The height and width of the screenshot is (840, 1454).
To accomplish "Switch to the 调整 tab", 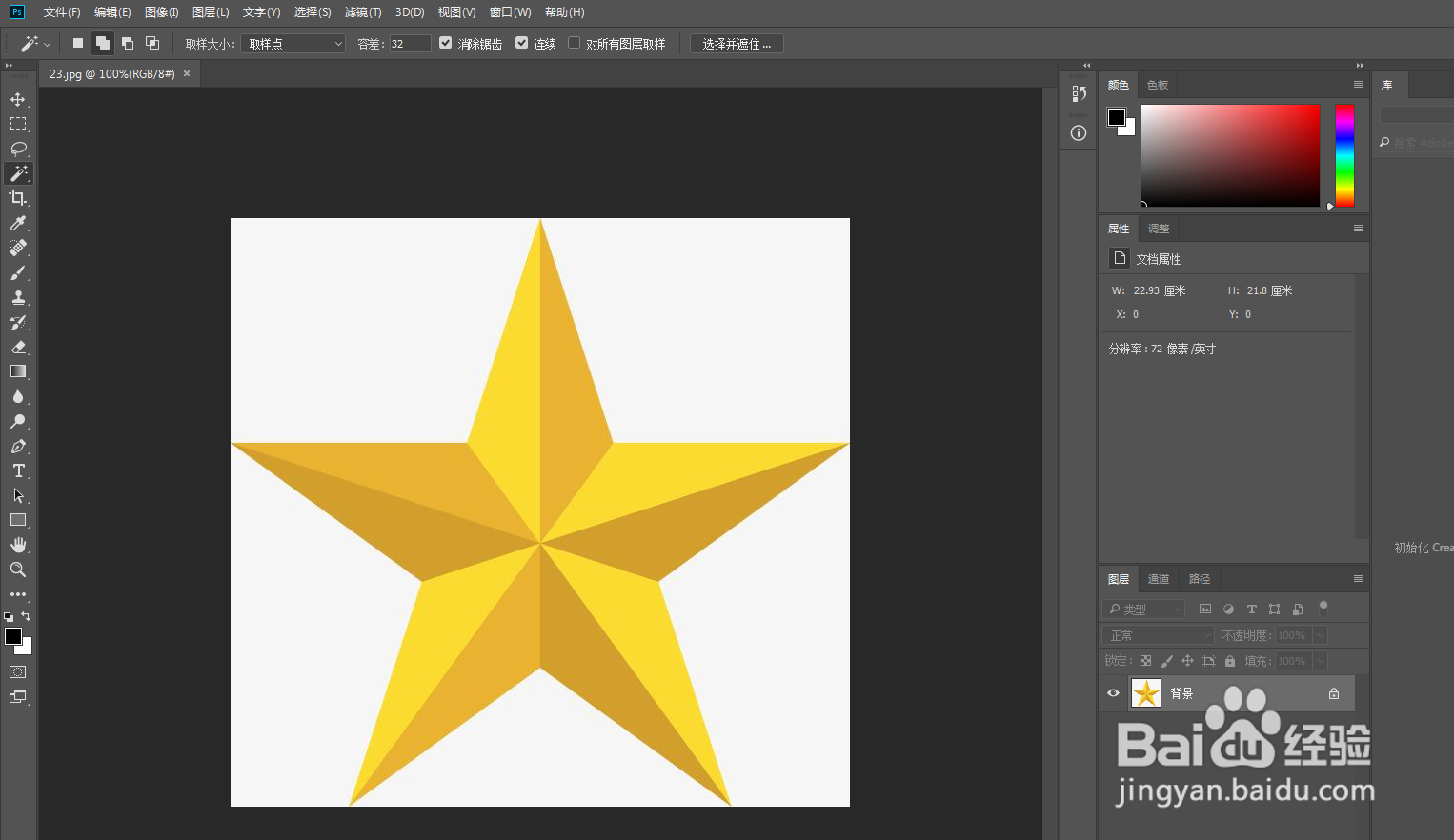I will click(x=1159, y=229).
